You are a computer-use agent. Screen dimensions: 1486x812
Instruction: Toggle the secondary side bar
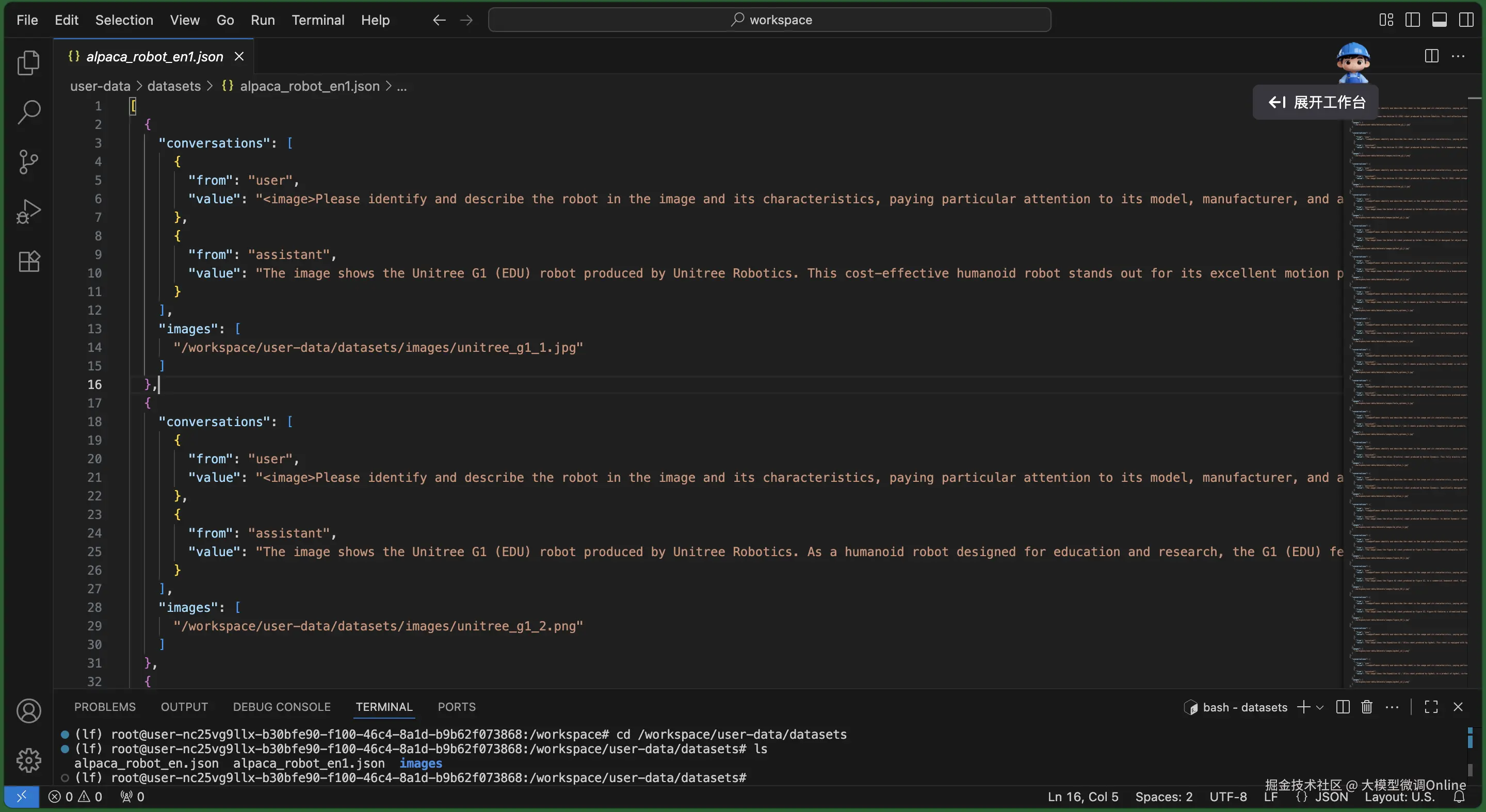pos(1466,20)
